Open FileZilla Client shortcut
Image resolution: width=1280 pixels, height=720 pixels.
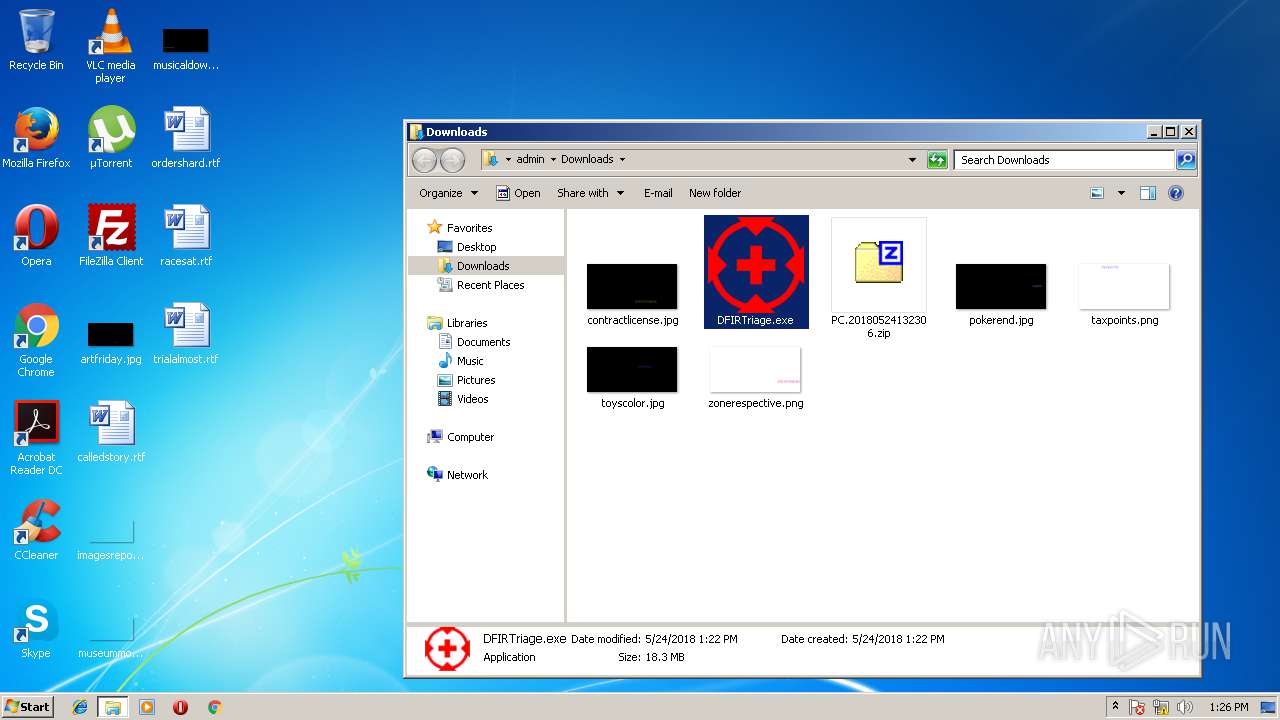tap(111, 236)
